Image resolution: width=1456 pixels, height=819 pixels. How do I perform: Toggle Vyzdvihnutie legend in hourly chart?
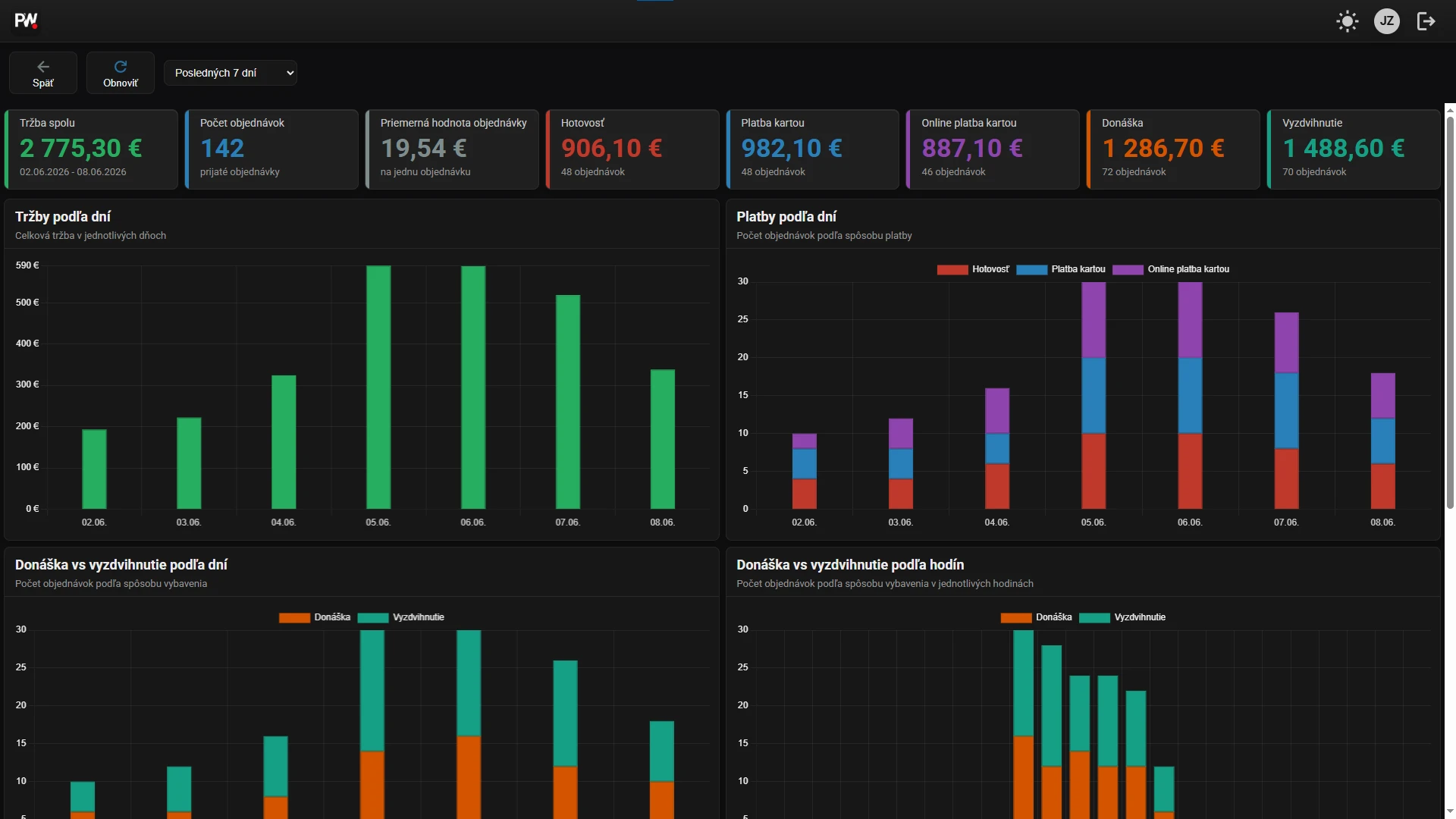(x=1122, y=617)
